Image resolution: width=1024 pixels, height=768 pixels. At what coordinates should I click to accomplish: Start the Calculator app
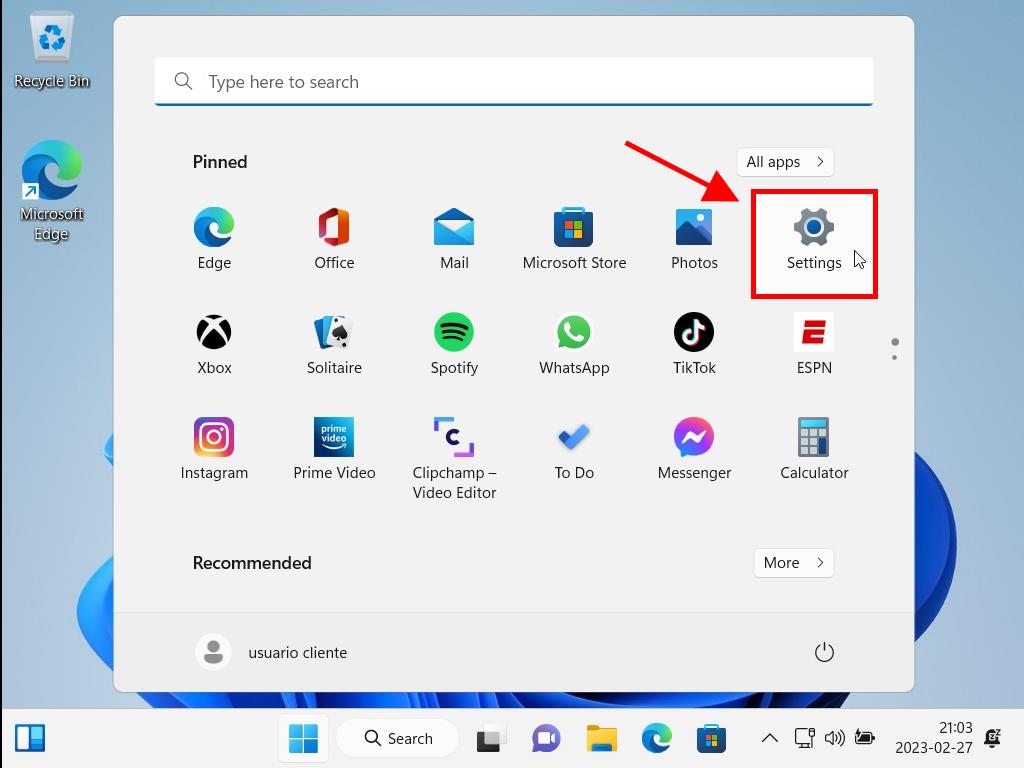coord(814,448)
